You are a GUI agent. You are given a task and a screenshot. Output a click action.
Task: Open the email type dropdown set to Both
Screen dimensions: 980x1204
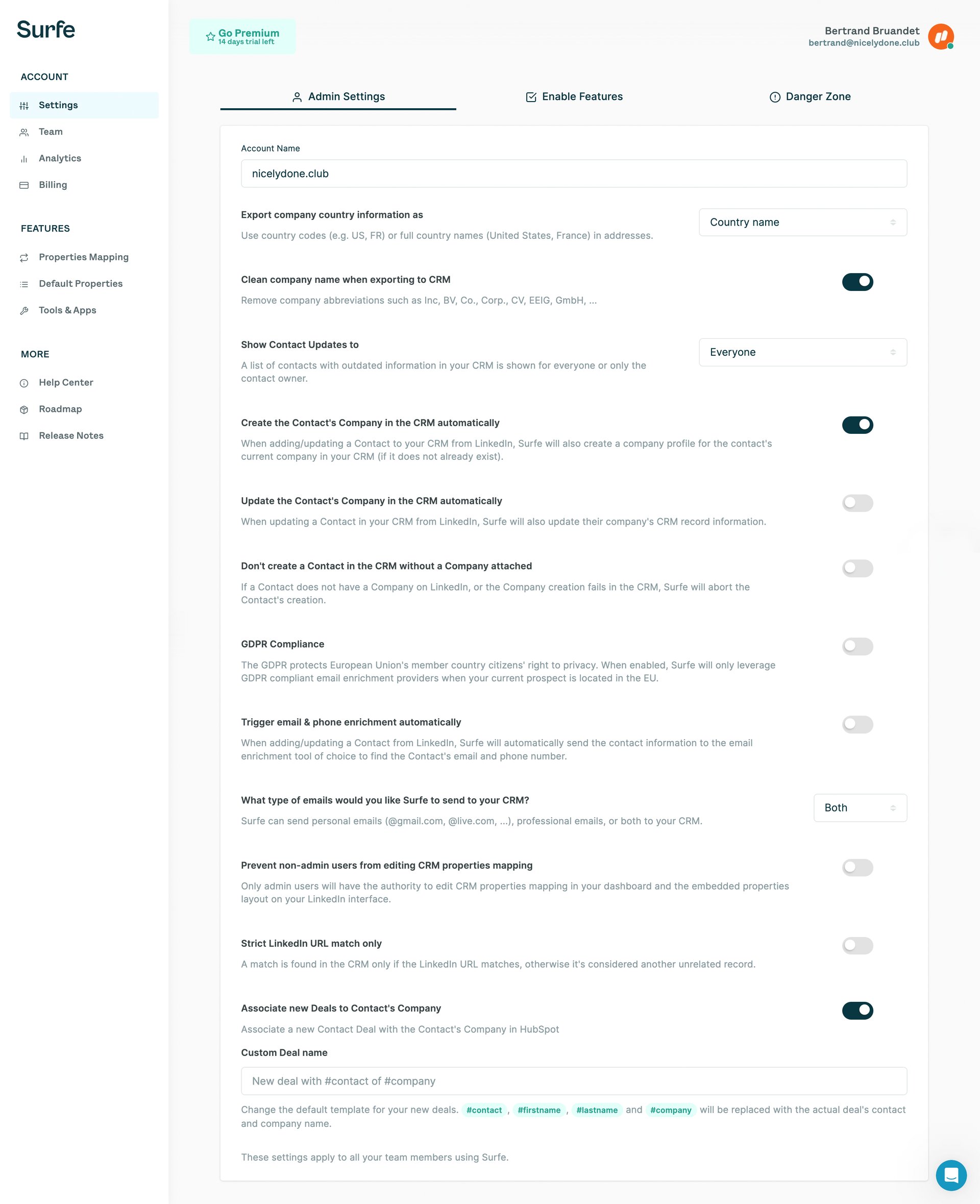[x=859, y=808]
